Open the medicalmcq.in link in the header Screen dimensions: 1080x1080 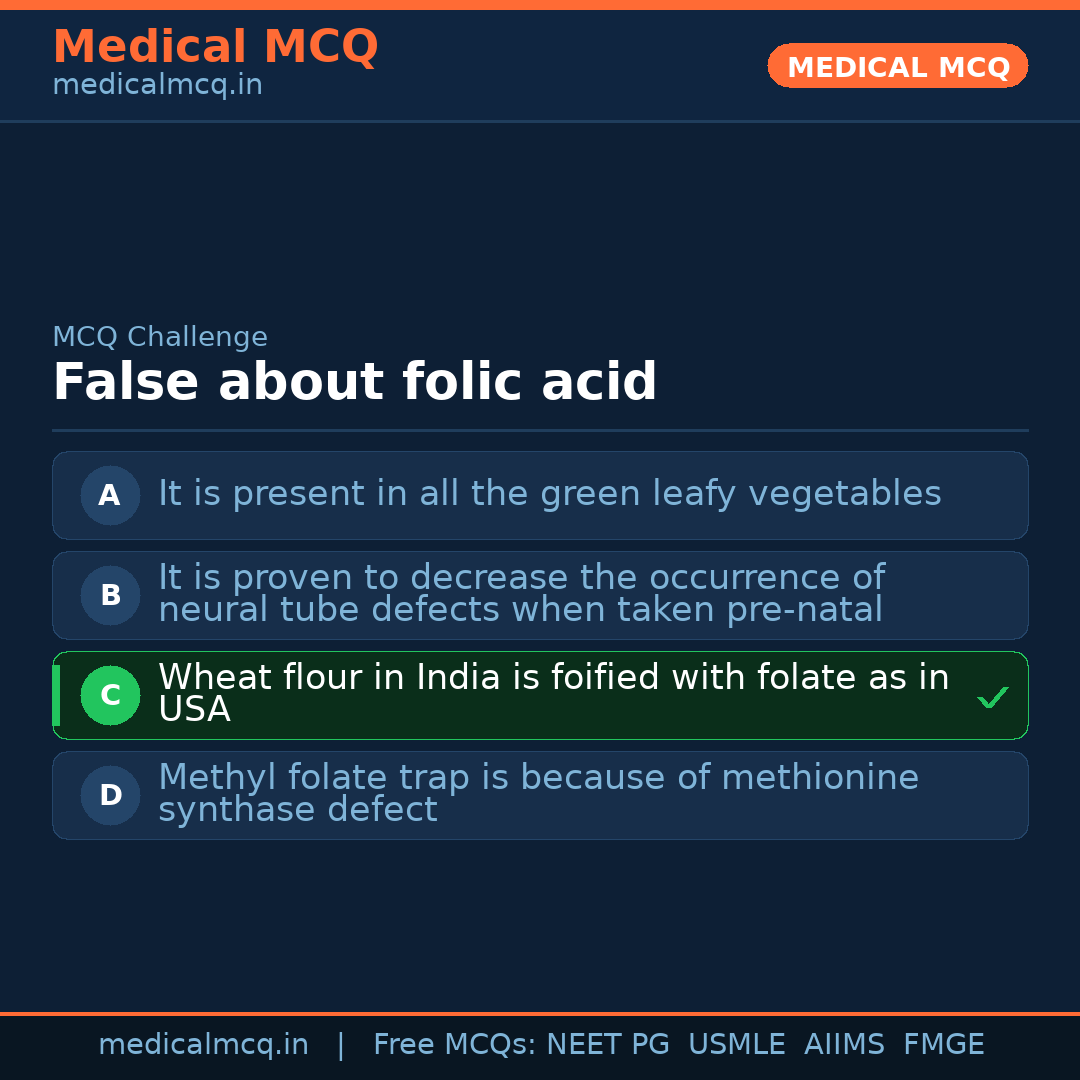pos(157,86)
